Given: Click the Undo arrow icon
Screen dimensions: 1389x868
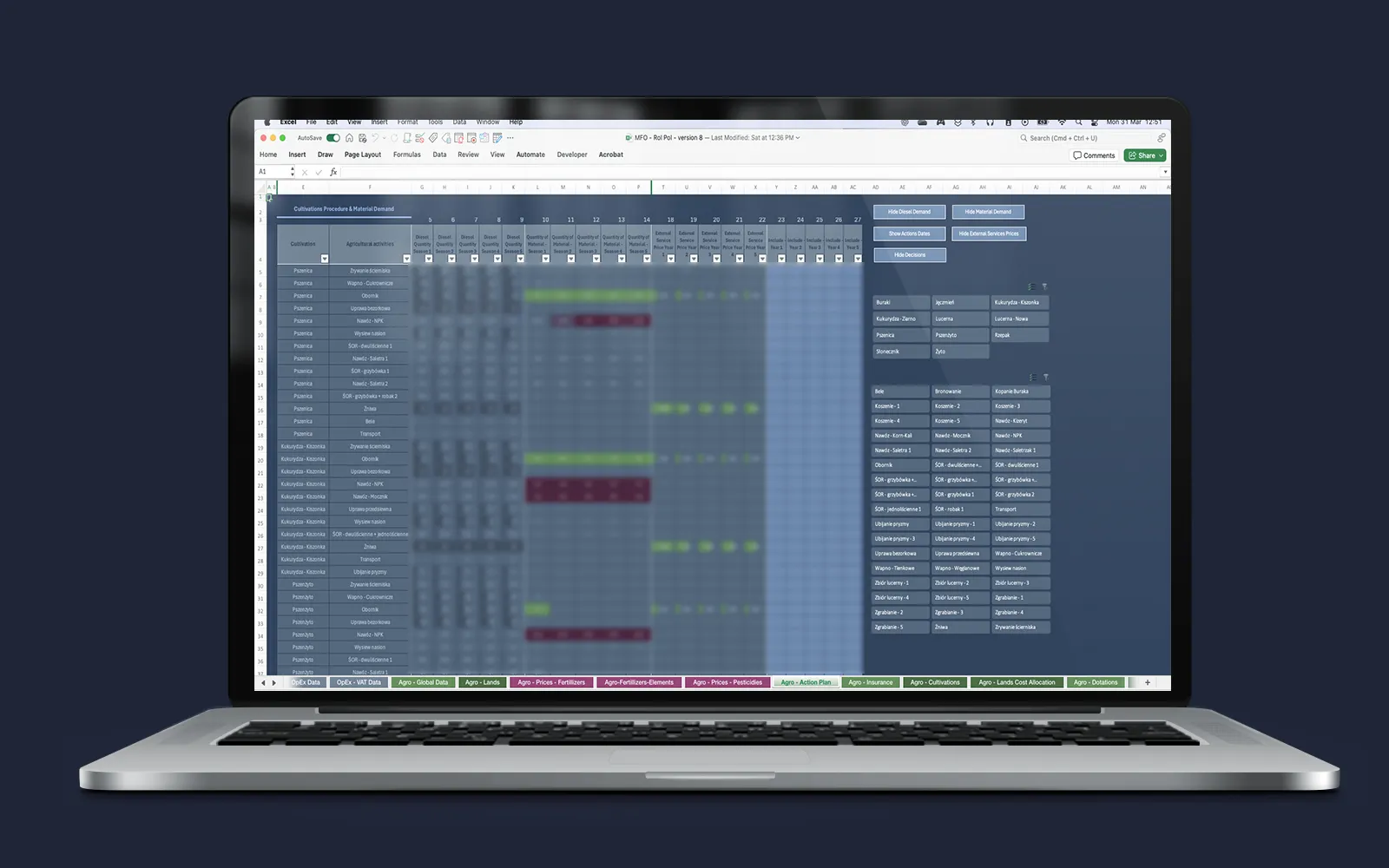Looking at the screenshot, I should (x=376, y=138).
